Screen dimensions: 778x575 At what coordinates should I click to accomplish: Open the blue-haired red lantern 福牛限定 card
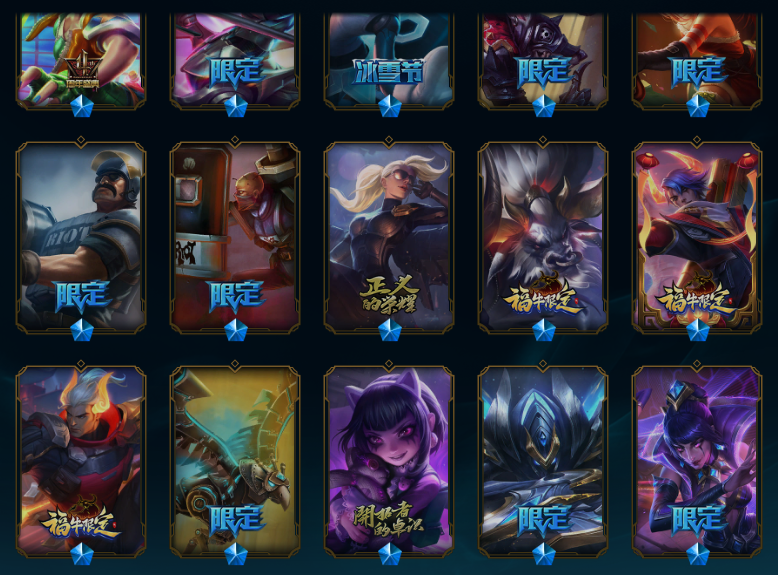point(697,237)
